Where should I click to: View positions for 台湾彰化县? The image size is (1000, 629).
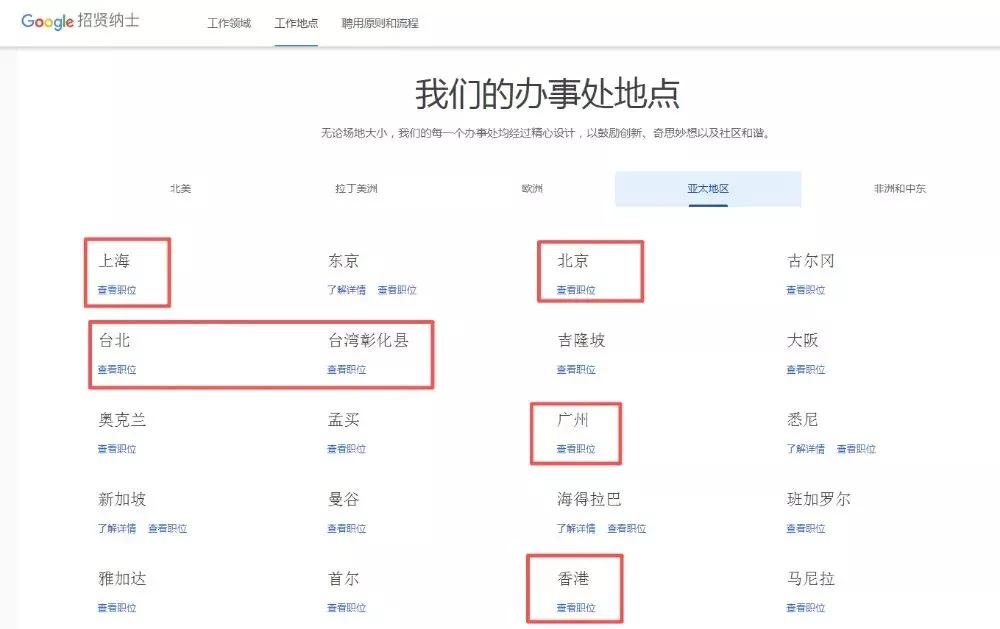(346, 370)
